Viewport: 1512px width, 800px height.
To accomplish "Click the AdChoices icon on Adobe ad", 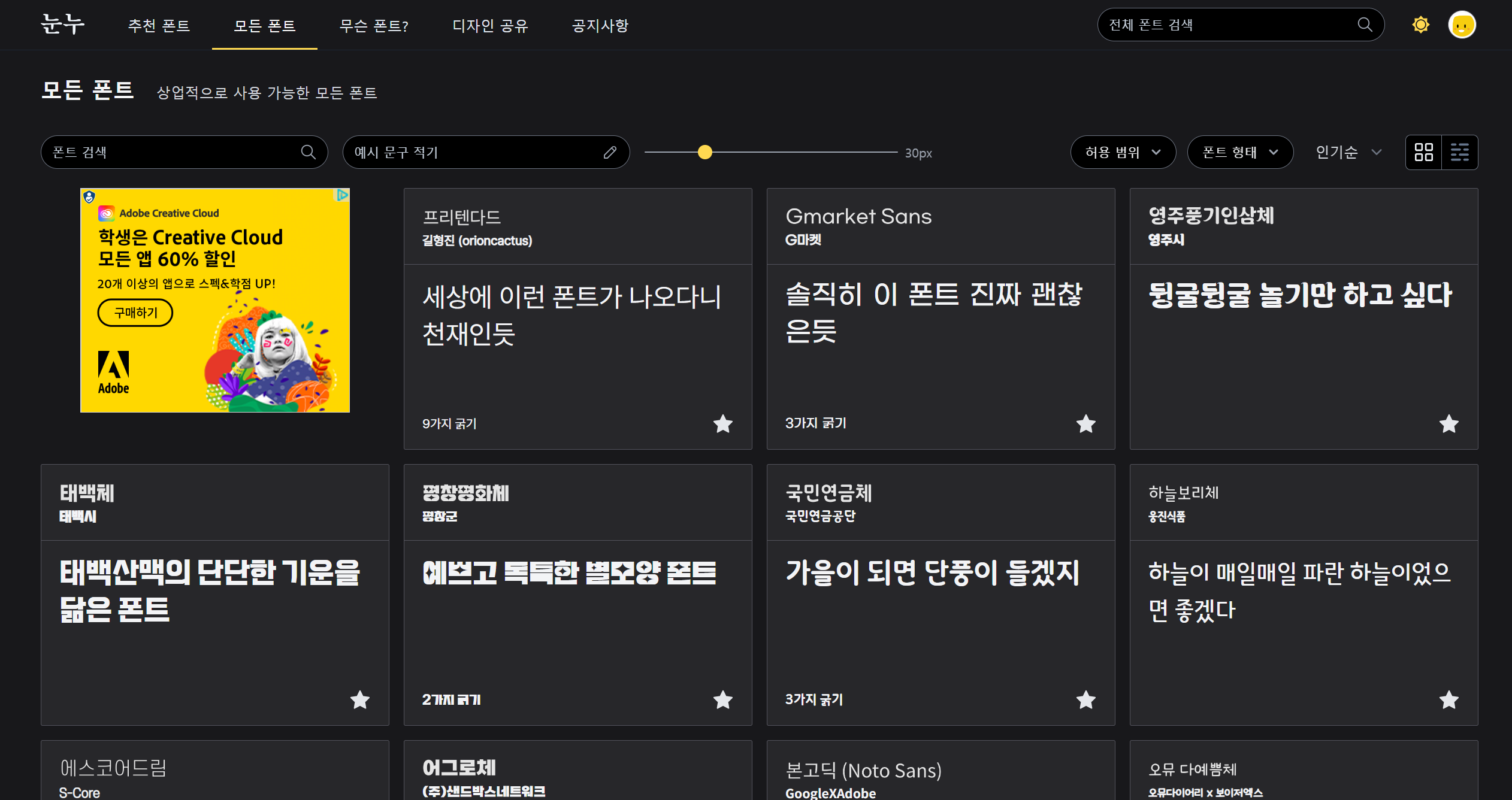I will coord(342,195).
